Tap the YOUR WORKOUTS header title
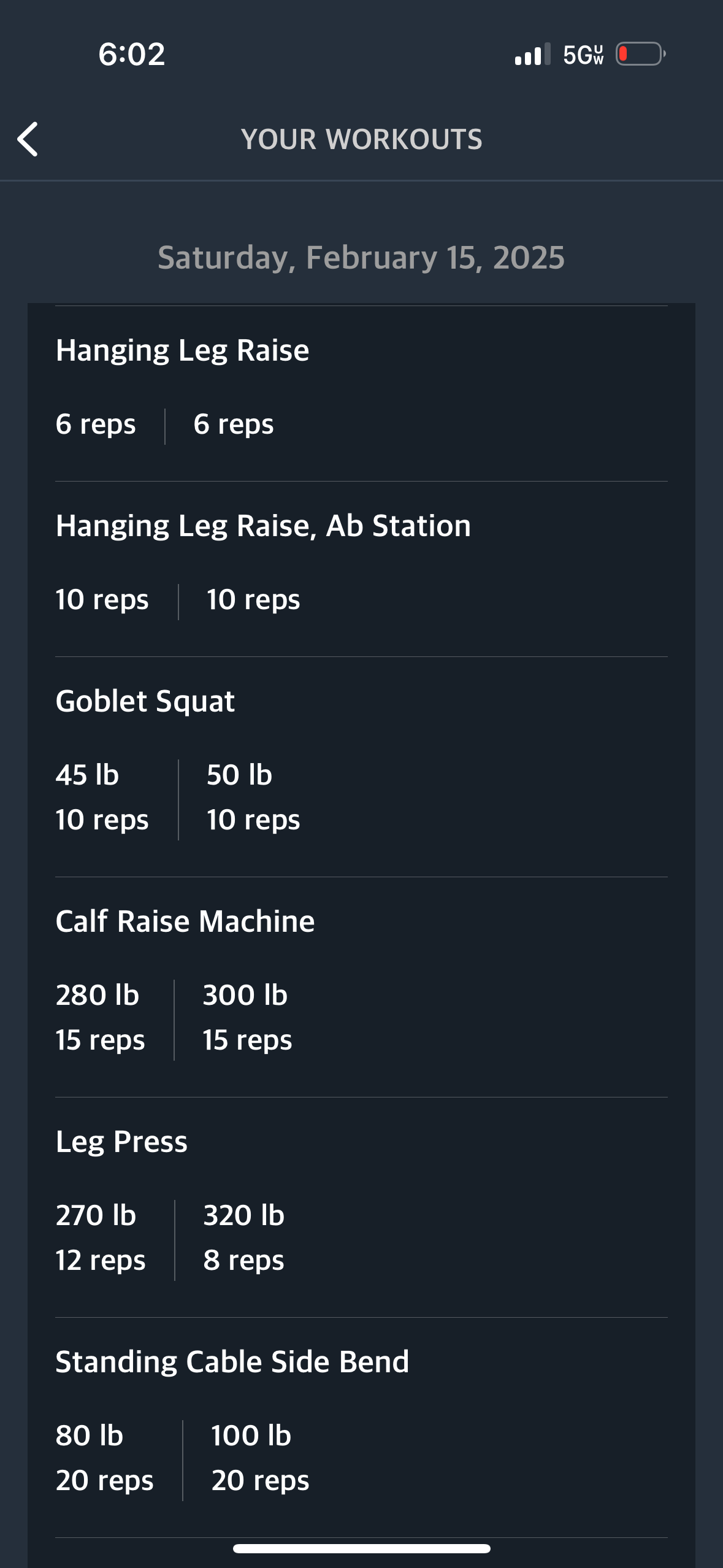 [361, 139]
